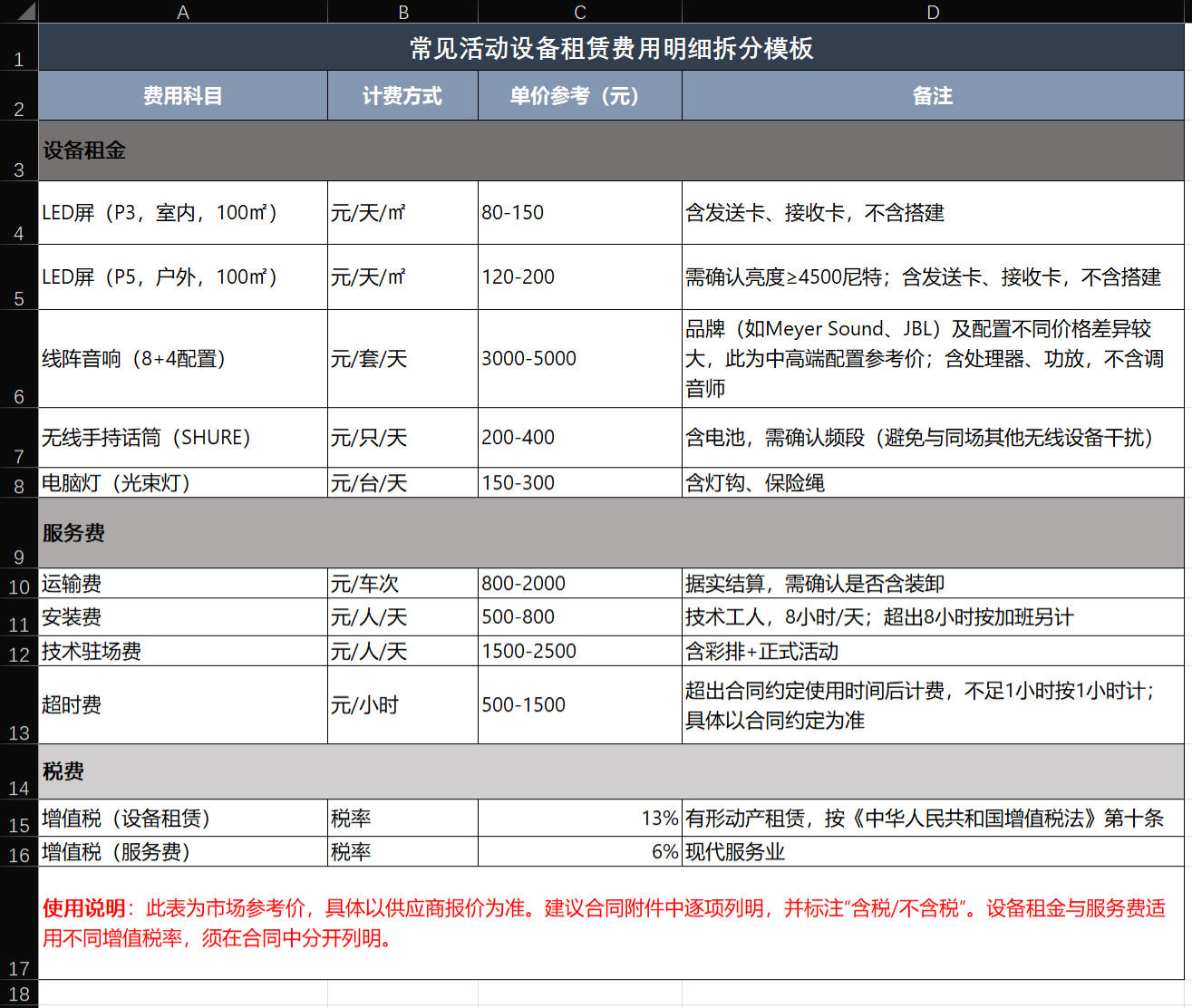Image resolution: width=1192 pixels, height=1008 pixels.
Task: Click the 元/台/天 cell
Action: pos(403,483)
